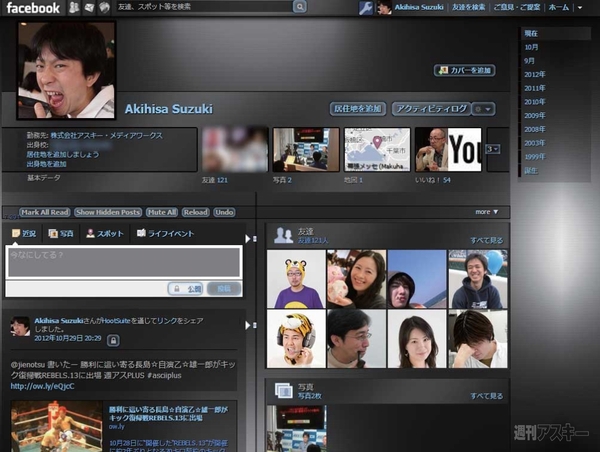This screenshot has width=600, height=452.
Task: Click the 今なにしてる？ status text box
Action: click(124, 262)
